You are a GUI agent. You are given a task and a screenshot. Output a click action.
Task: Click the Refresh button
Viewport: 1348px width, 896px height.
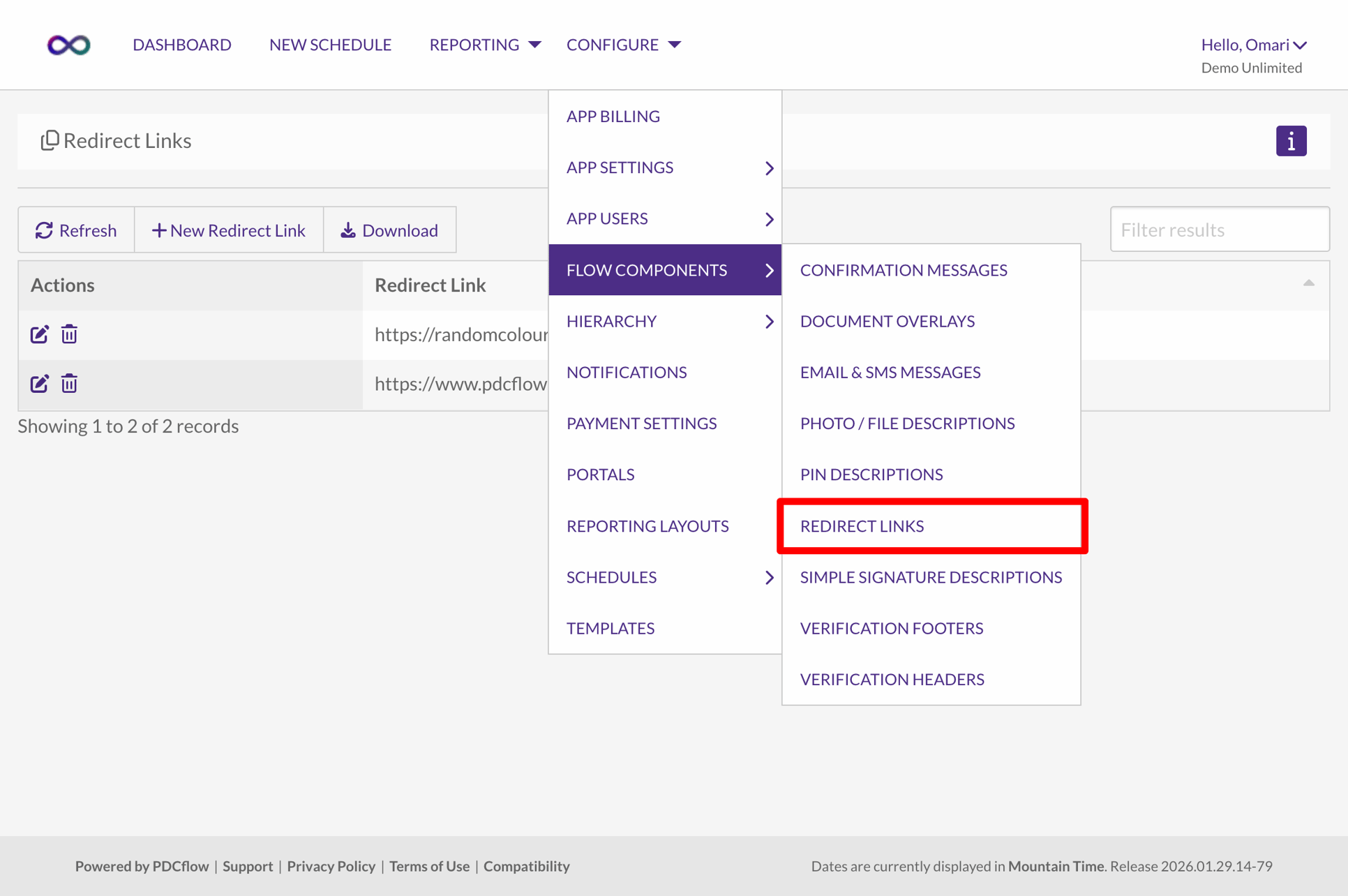click(76, 230)
